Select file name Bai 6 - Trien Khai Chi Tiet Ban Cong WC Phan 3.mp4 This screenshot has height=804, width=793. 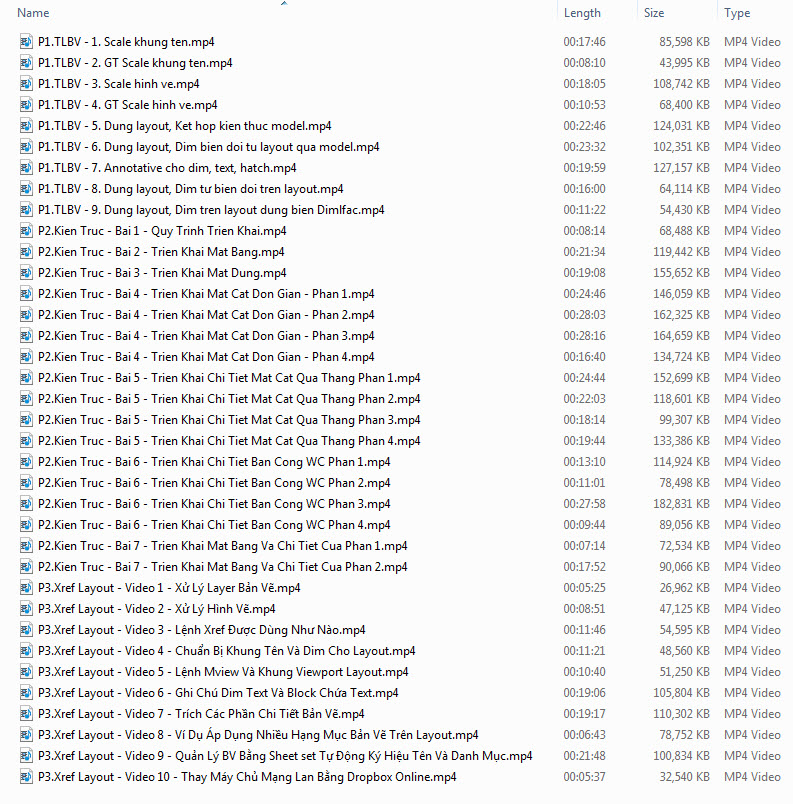click(x=214, y=505)
